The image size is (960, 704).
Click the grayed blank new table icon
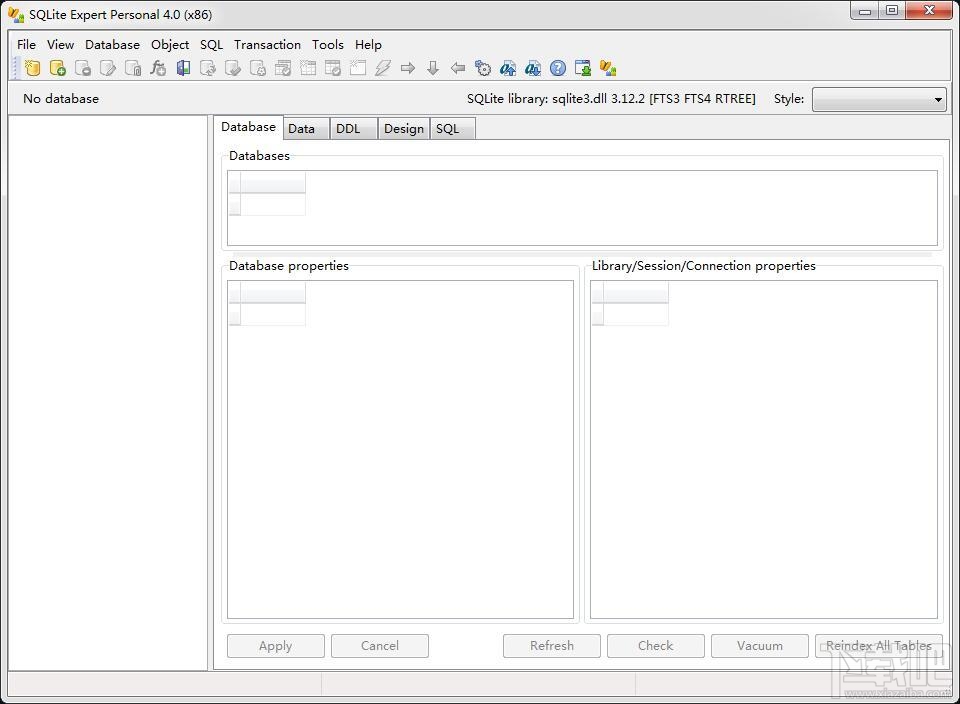pyautogui.click(x=358, y=68)
